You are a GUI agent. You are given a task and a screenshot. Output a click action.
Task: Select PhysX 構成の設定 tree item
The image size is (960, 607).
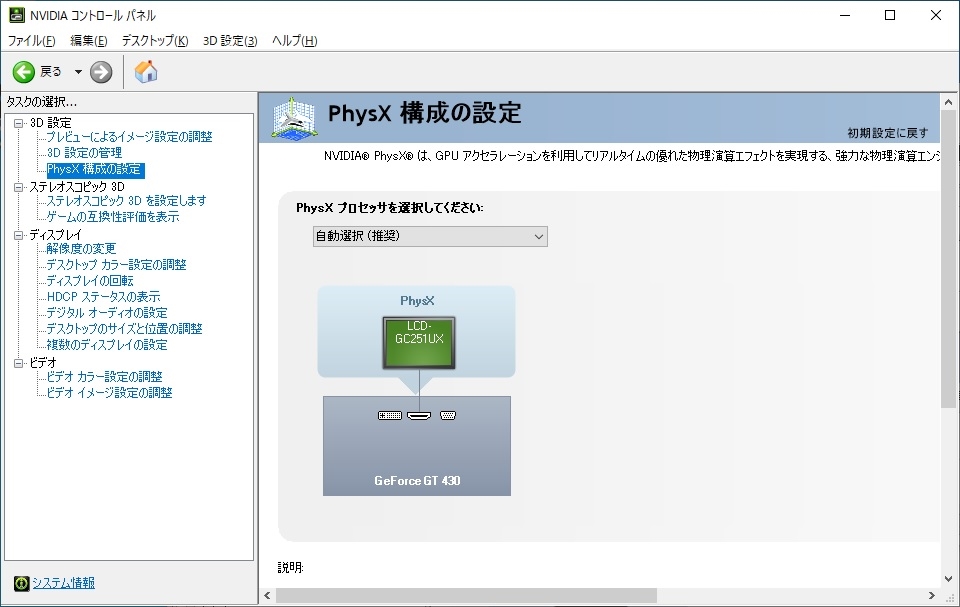pyautogui.click(x=95, y=169)
